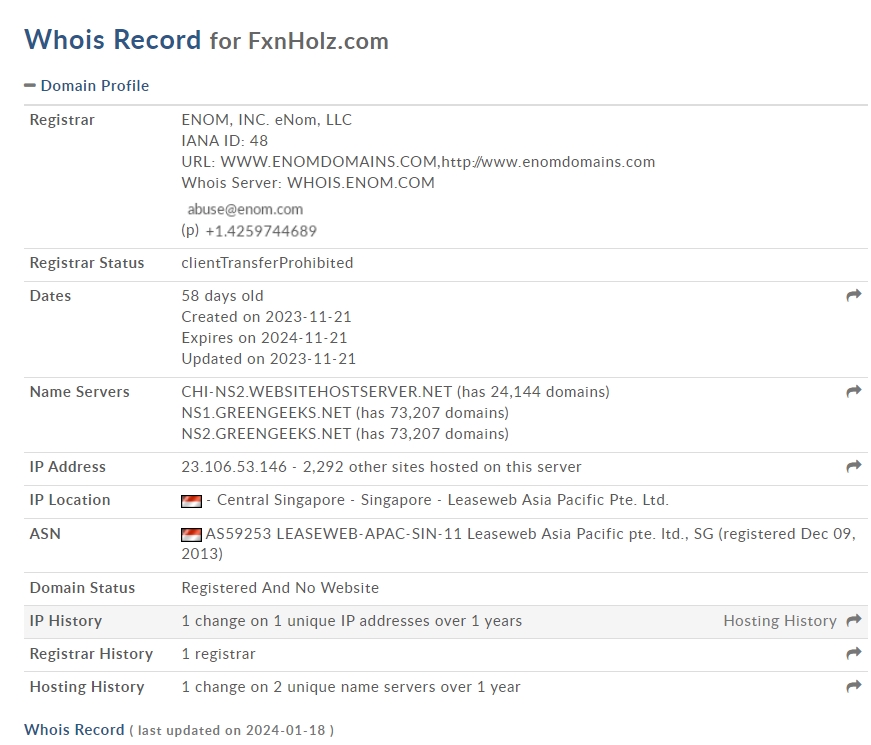Click the Singapore flag in the ASN row
Screen dimensions: 871x745
click(x=191, y=535)
